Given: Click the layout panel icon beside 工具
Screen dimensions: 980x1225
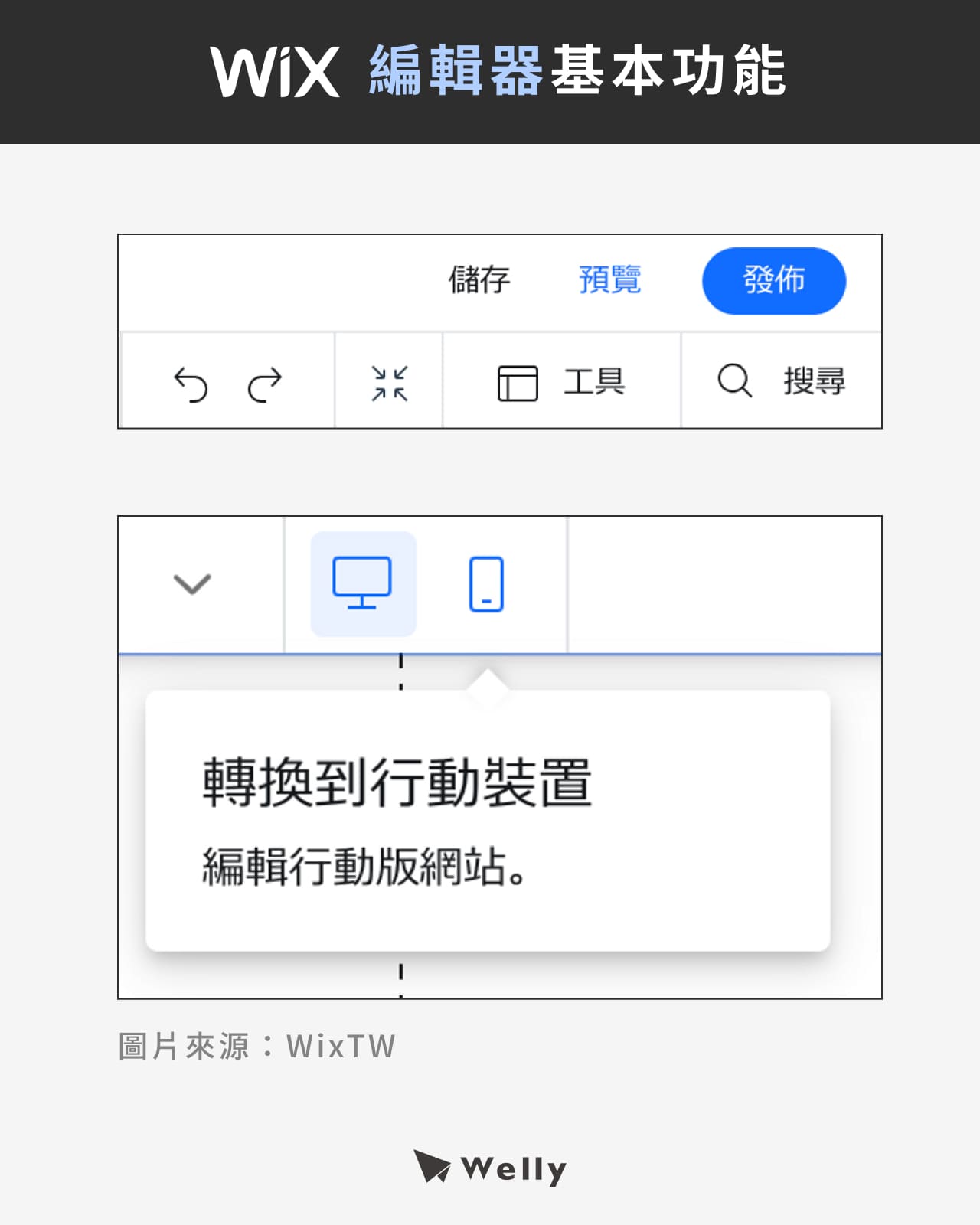Looking at the screenshot, I should click(518, 383).
